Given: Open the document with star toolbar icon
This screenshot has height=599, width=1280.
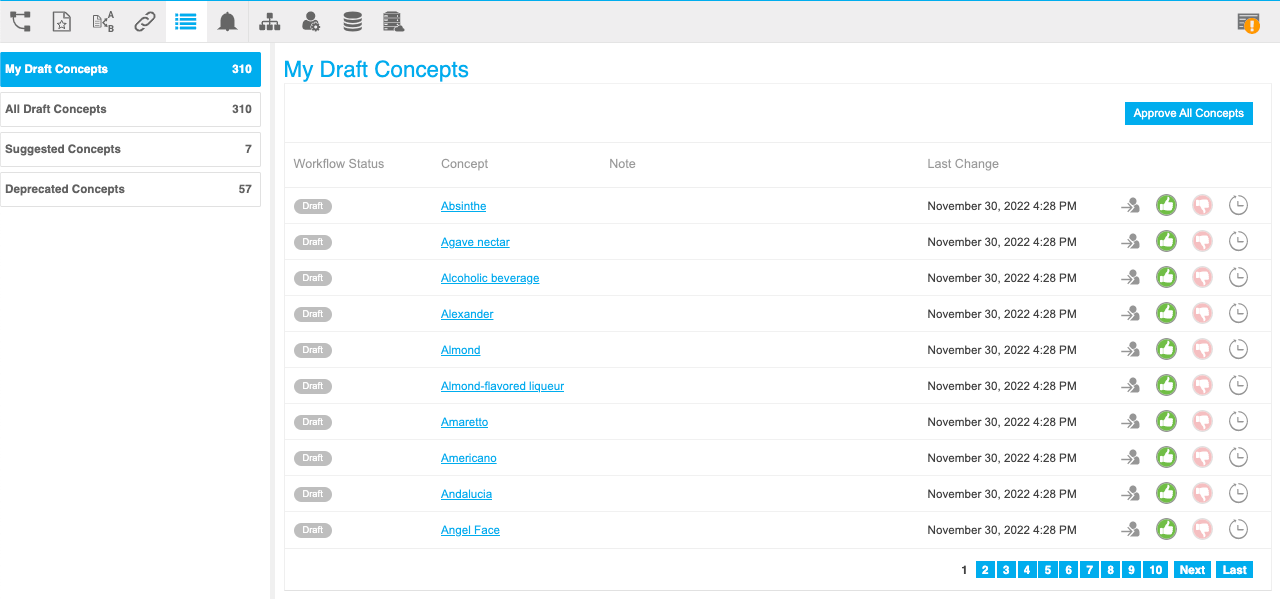Looking at the screenshot, I should (61, 20).
